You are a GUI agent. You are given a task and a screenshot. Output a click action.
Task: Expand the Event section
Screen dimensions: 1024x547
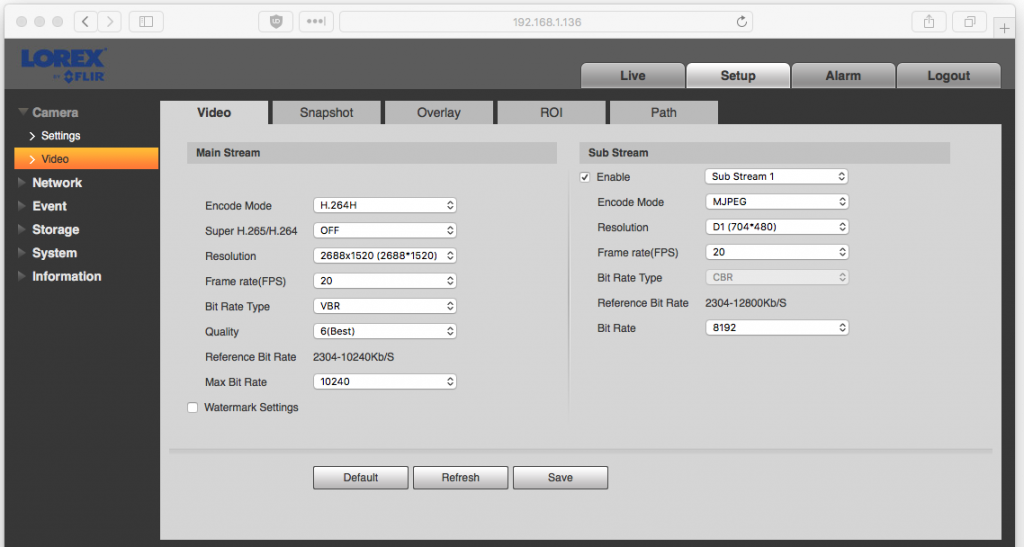click(x=43, y=206)
